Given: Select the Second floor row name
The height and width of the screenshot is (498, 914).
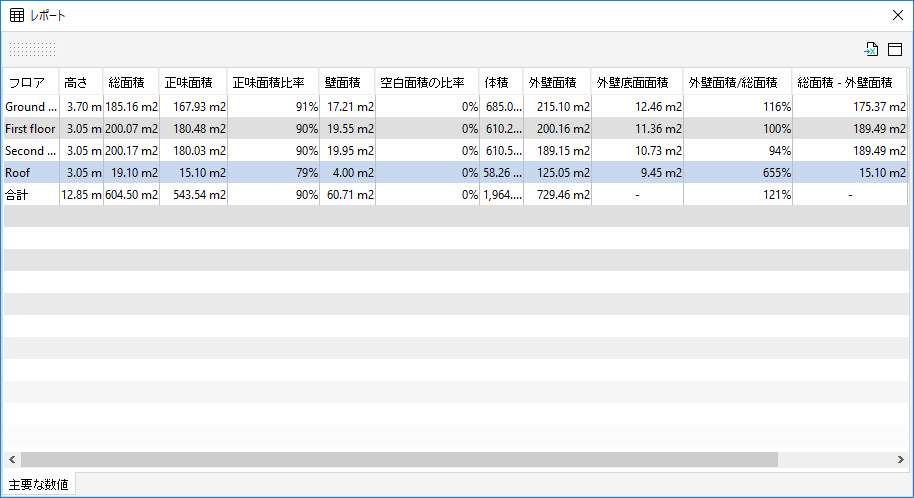Looking at the screenshot, I should click(31, 151).
